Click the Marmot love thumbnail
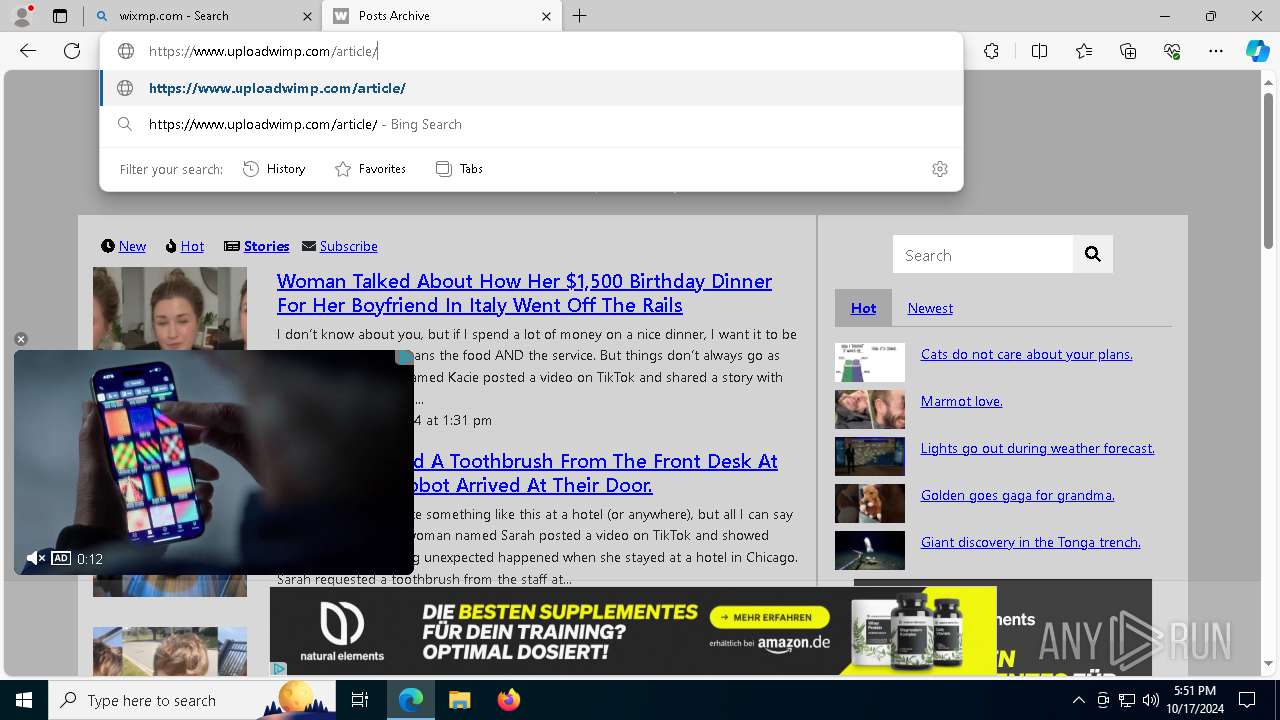The width and height of the screenshot is (1280, 720). [870, 410]
